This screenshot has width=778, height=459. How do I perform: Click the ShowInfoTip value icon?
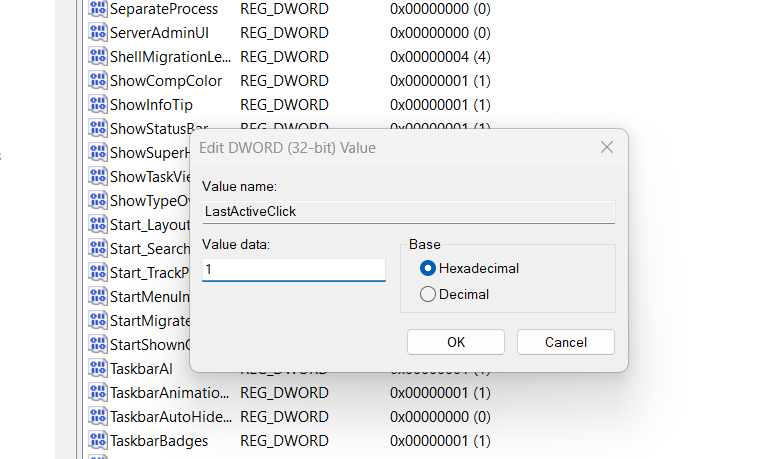(97, 105)
